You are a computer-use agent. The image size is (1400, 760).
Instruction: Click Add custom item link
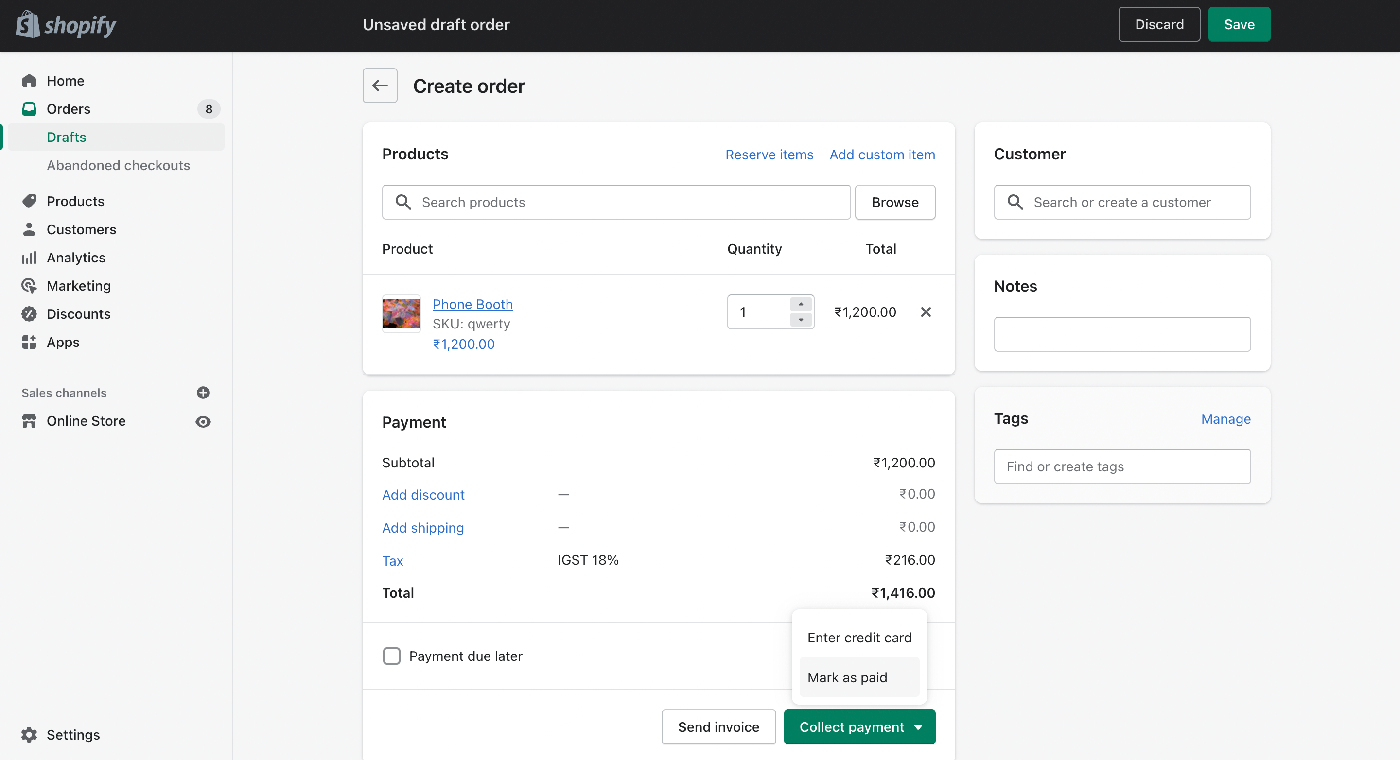click(x=883, y=154)
